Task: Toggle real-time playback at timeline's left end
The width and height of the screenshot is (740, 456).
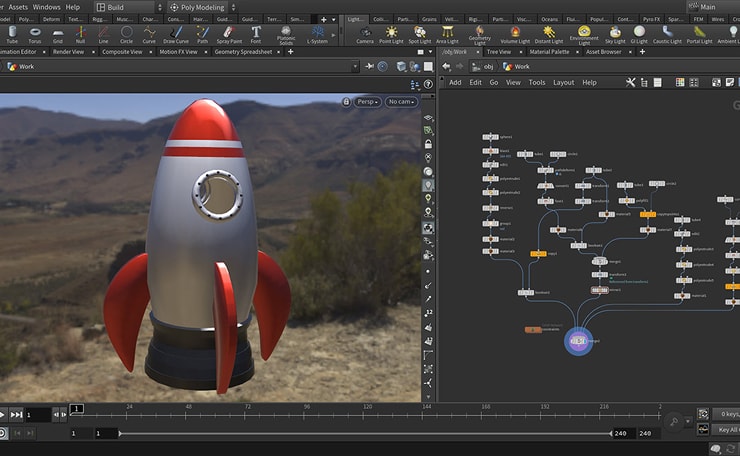Action: click(4, 433)
